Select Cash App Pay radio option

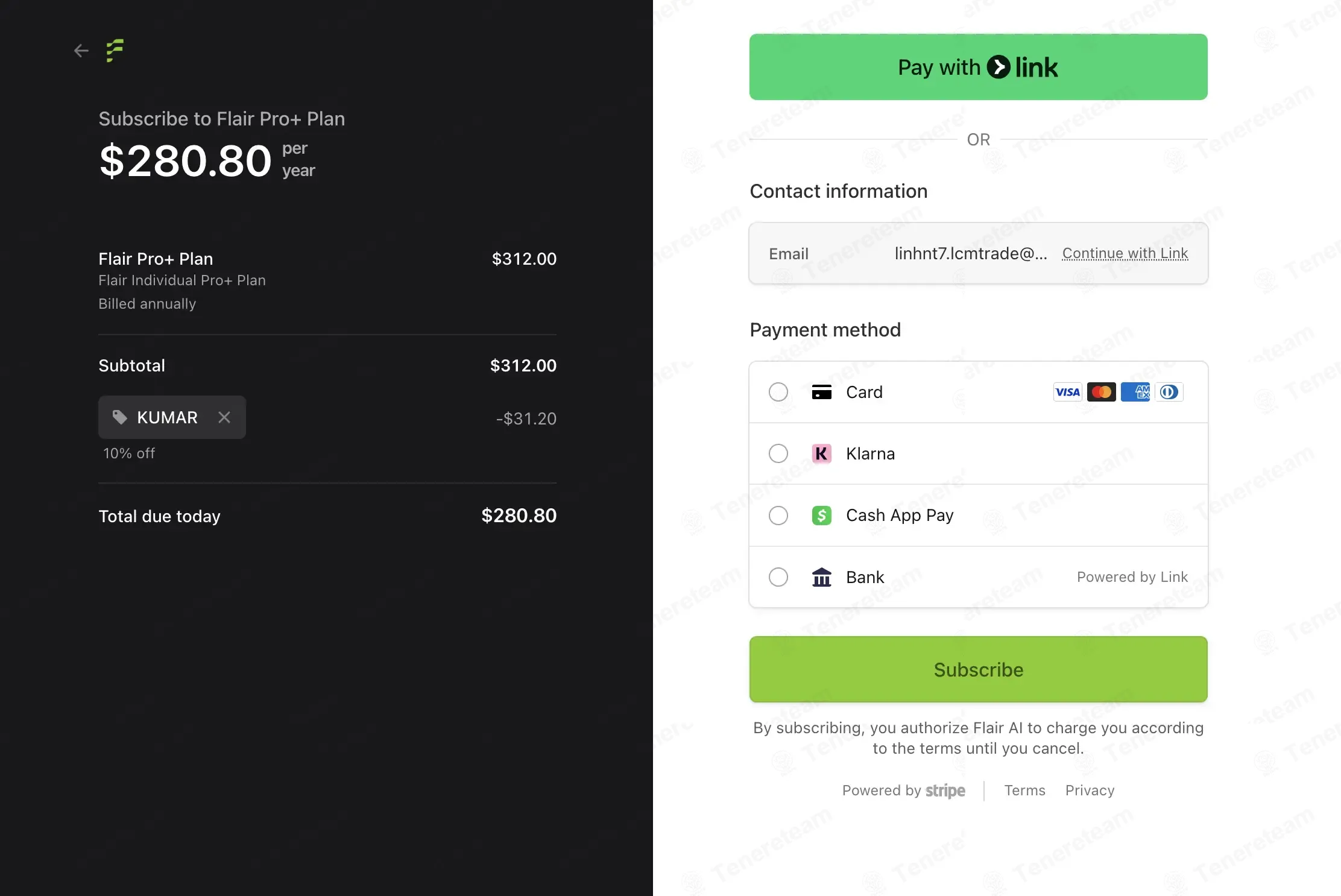click(778, 516)
